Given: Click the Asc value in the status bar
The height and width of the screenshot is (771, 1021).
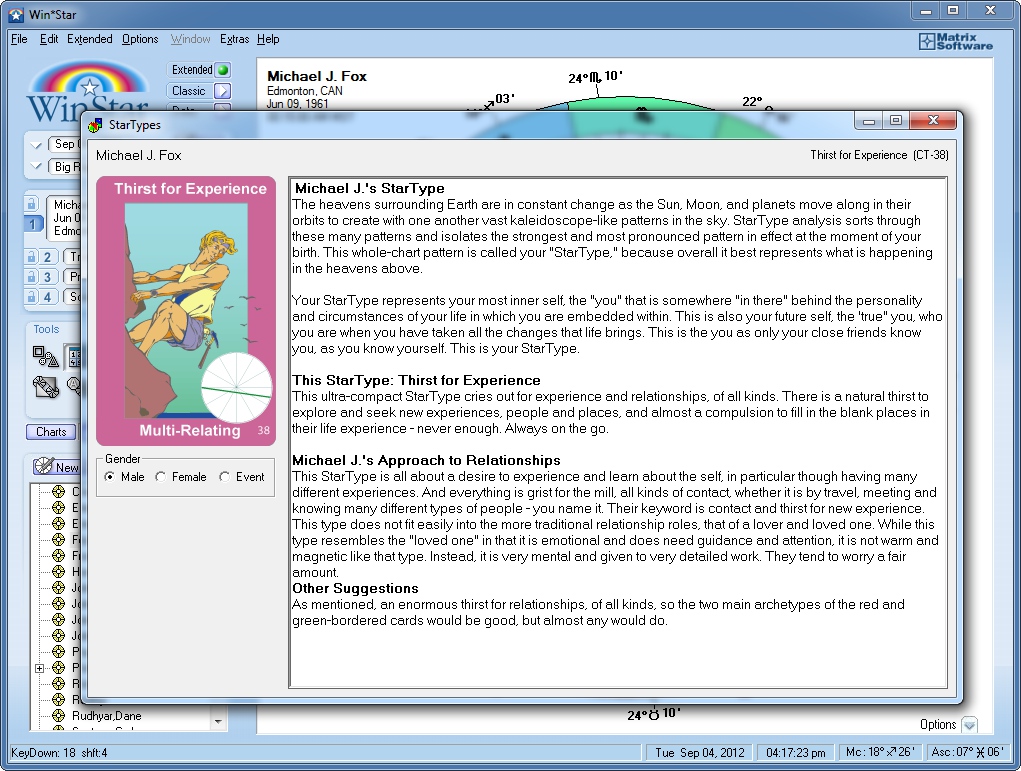Looking at the screenshot, I should (x=968, y=752).
